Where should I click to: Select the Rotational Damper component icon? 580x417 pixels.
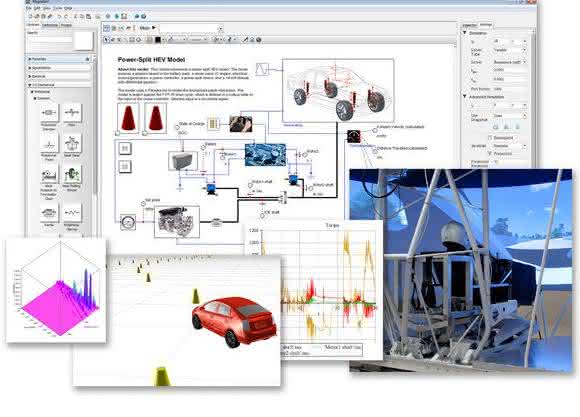click(x=49, y=112)
